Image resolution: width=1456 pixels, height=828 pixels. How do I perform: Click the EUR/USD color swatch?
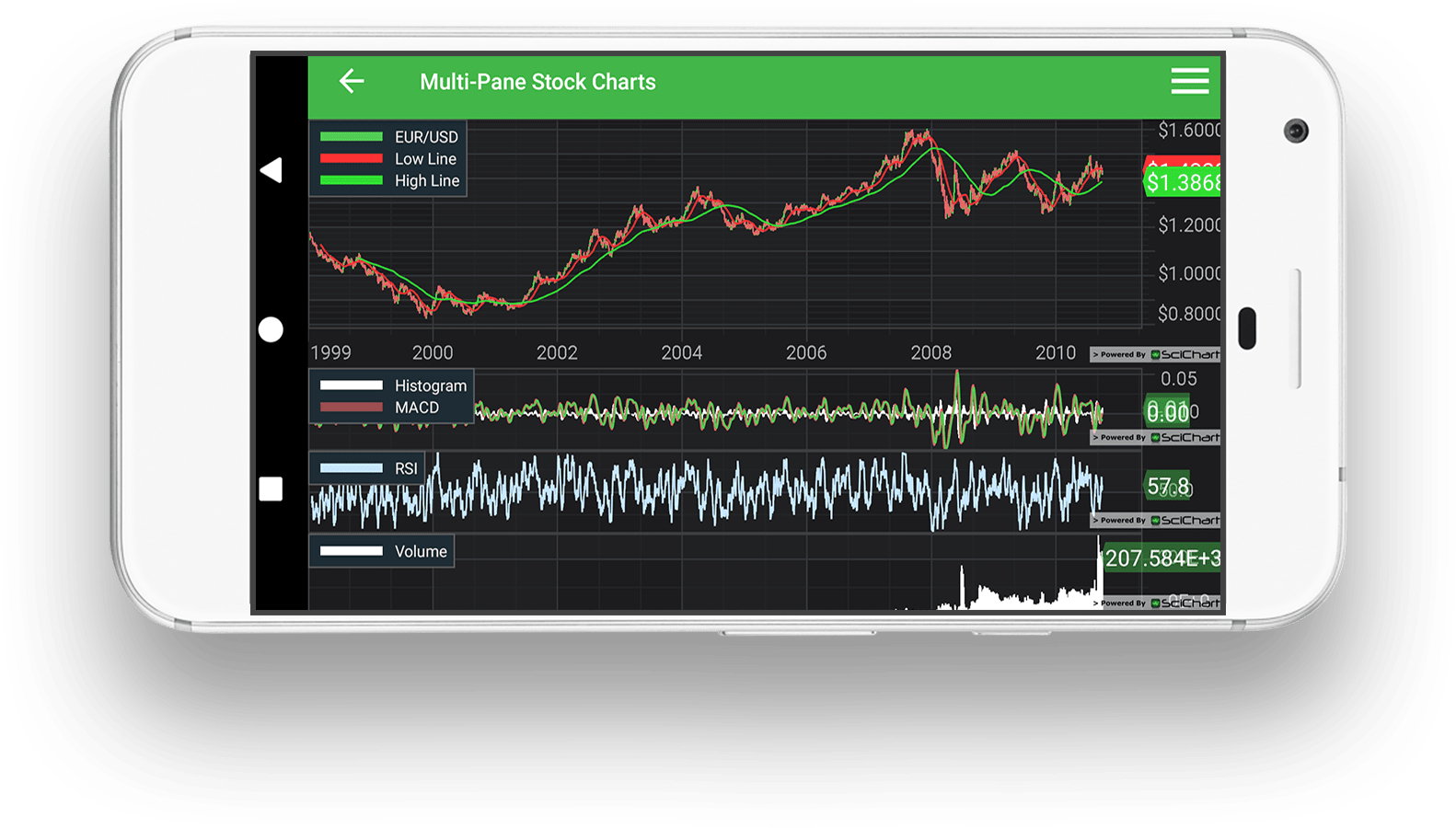352,136
